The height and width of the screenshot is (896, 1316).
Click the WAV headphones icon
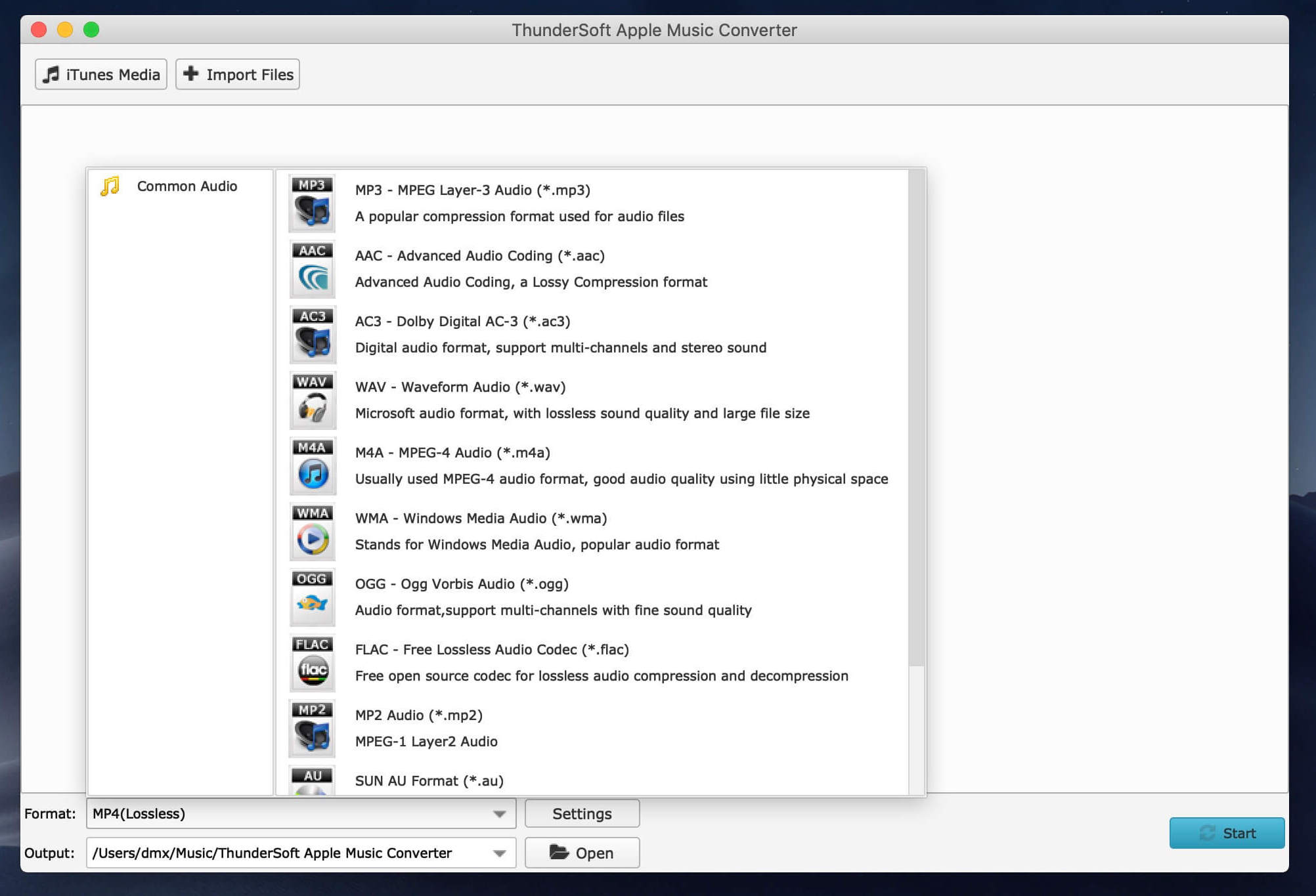(x=312, y=400)
